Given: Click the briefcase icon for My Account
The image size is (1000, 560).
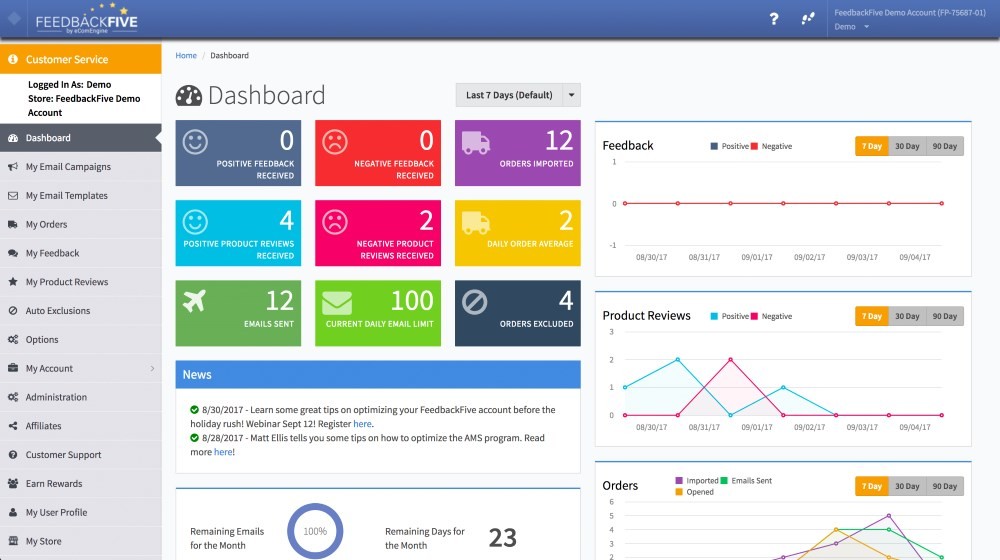Looking at the screenshot, I should [x=13, y=368].
